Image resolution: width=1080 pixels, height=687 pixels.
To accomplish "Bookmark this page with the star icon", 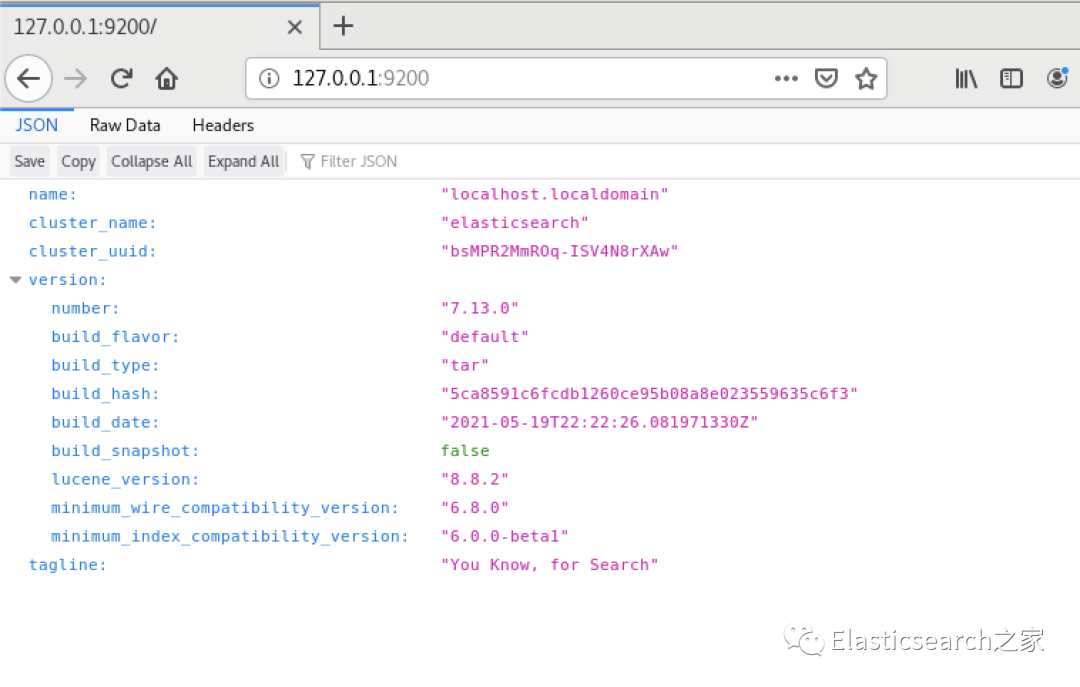I will point(866,79).
